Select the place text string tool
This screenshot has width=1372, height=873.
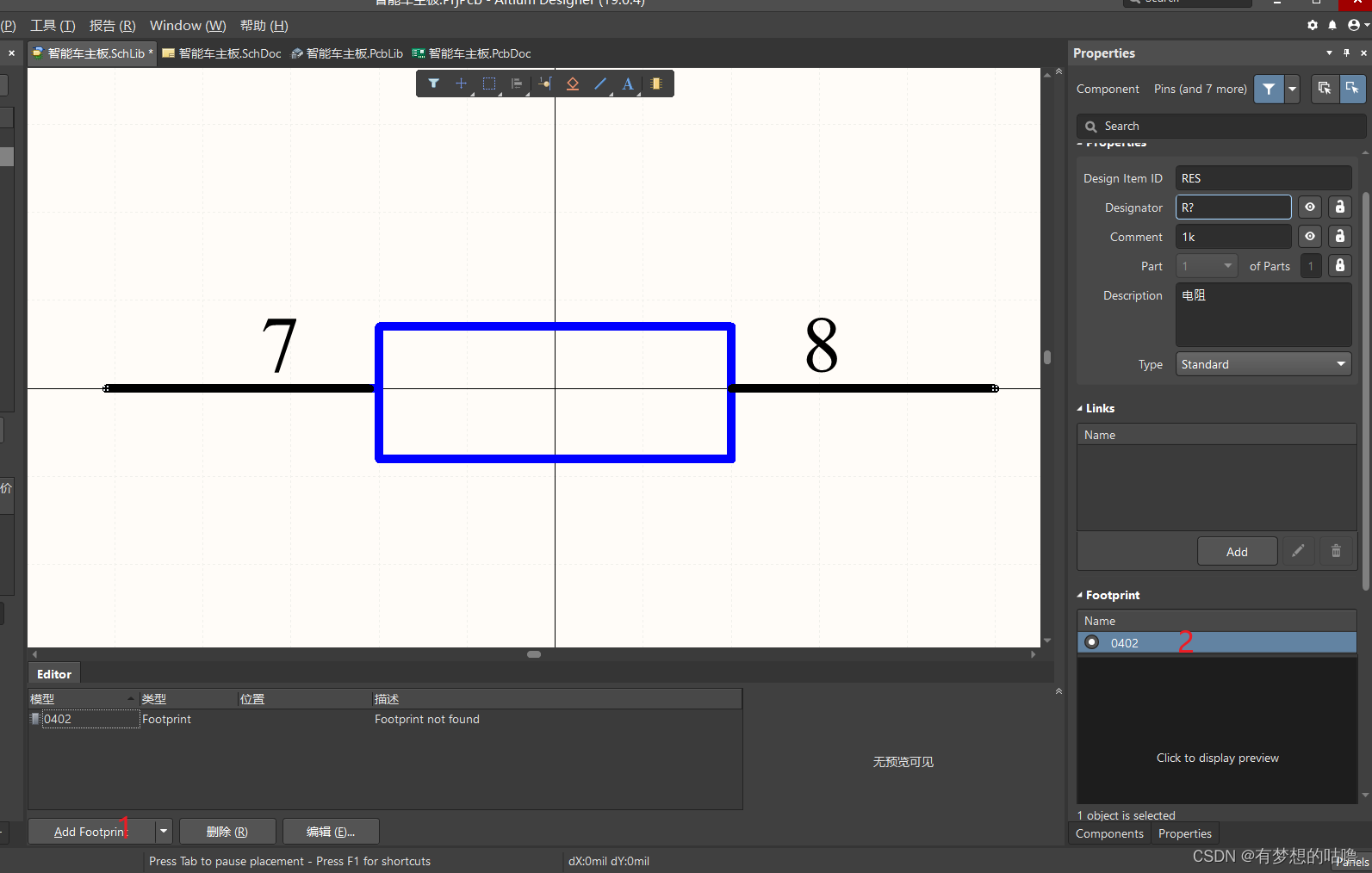(x=628, y=84)
